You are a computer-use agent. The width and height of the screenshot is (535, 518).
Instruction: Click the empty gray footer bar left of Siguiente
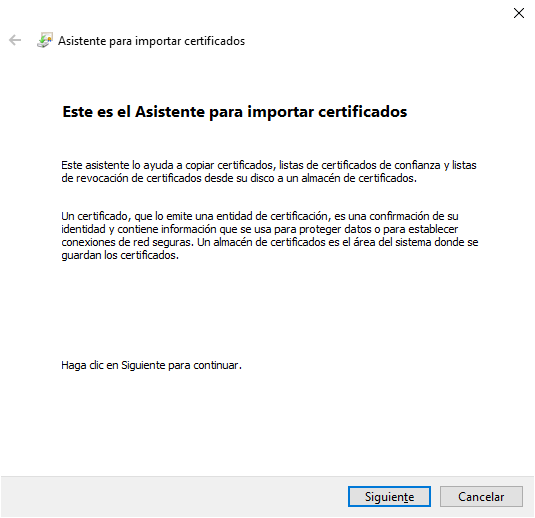(174, 497)
